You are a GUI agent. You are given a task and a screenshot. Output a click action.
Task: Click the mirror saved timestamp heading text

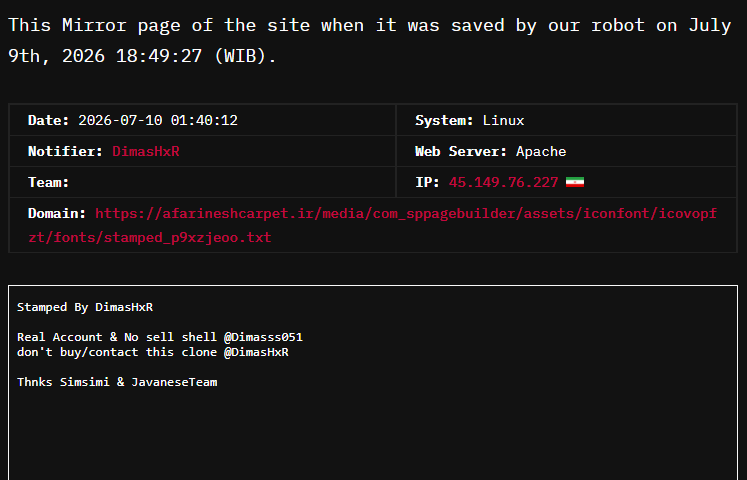click(x=370, y=40)
